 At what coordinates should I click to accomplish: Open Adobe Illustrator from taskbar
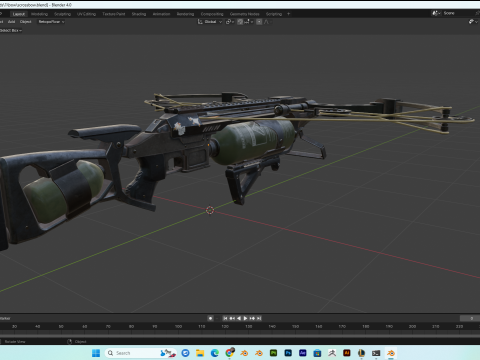coord(347,353)
